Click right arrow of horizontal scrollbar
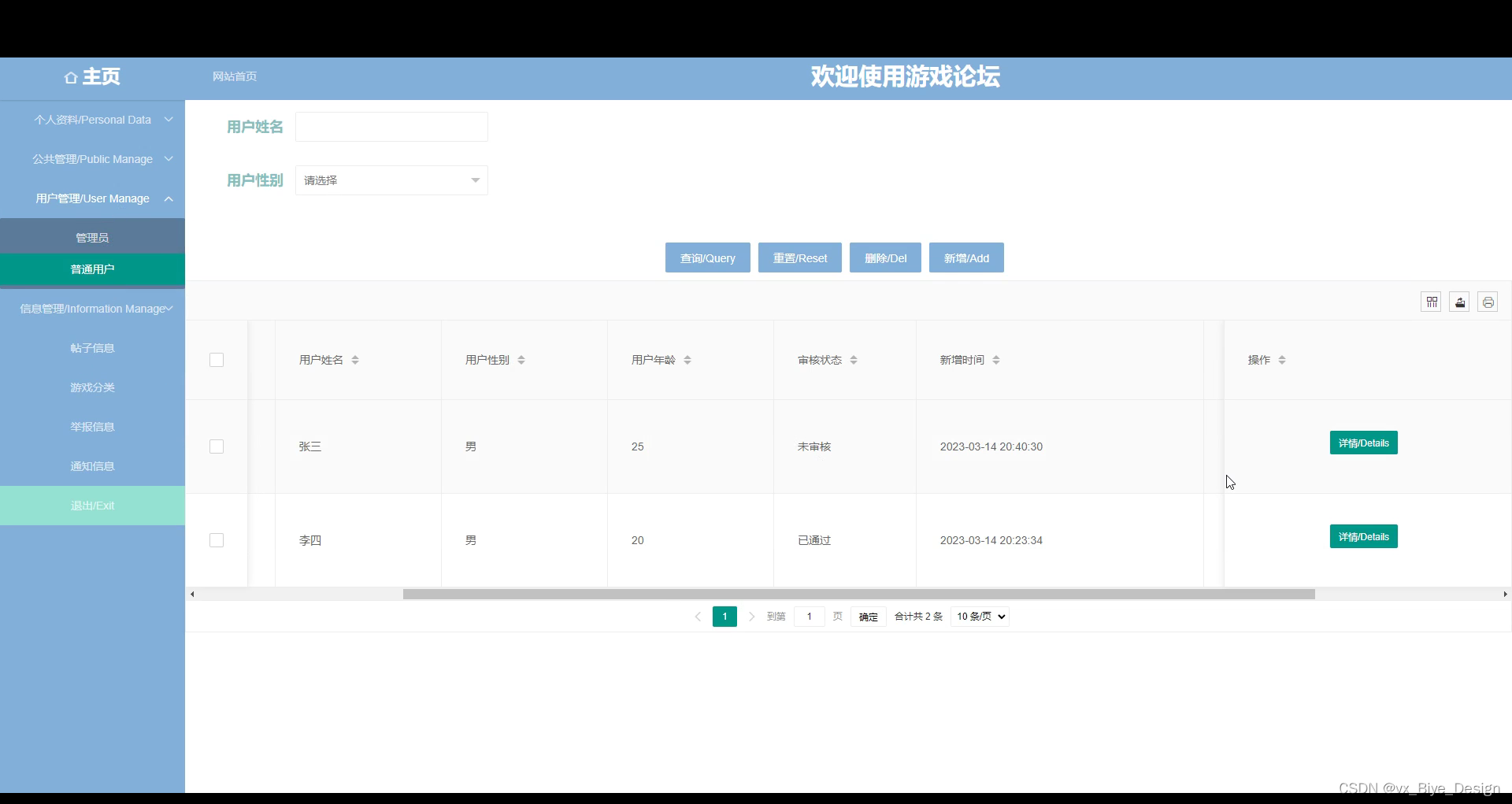The height and width of the screenshot is (804, 1512). tap(1505, 595)
